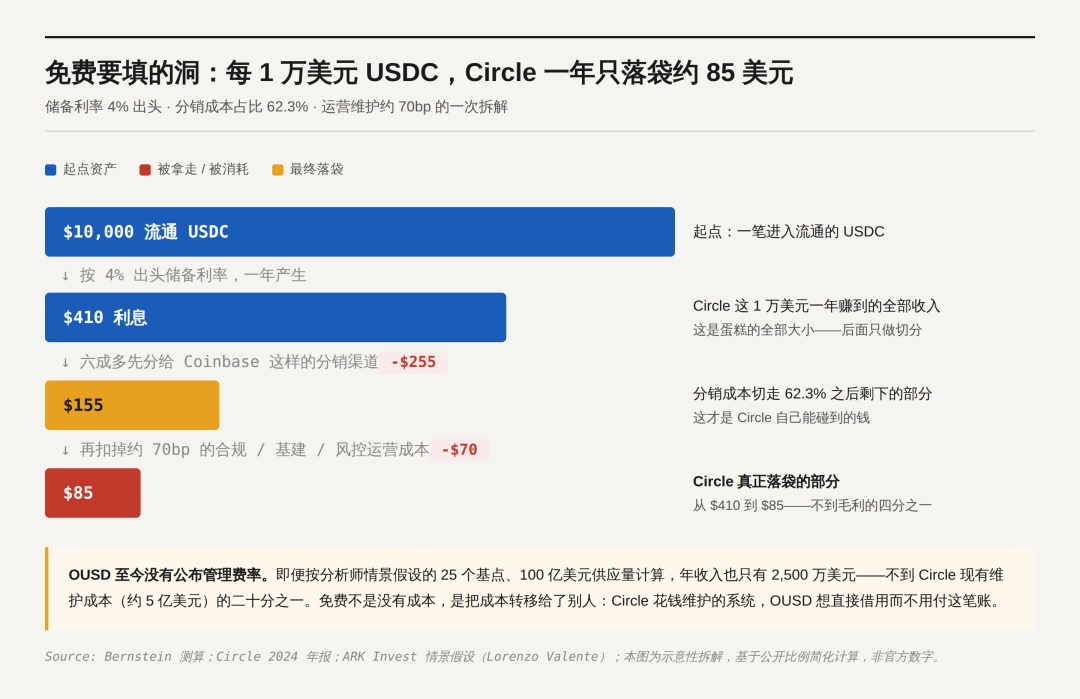Click the annotation 起点：一笔进入流通的 USDC

click(789, 232)
